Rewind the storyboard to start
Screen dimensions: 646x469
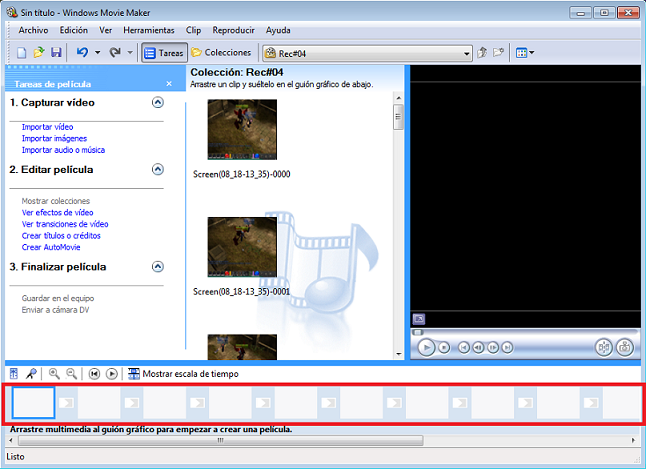(94, 374)
